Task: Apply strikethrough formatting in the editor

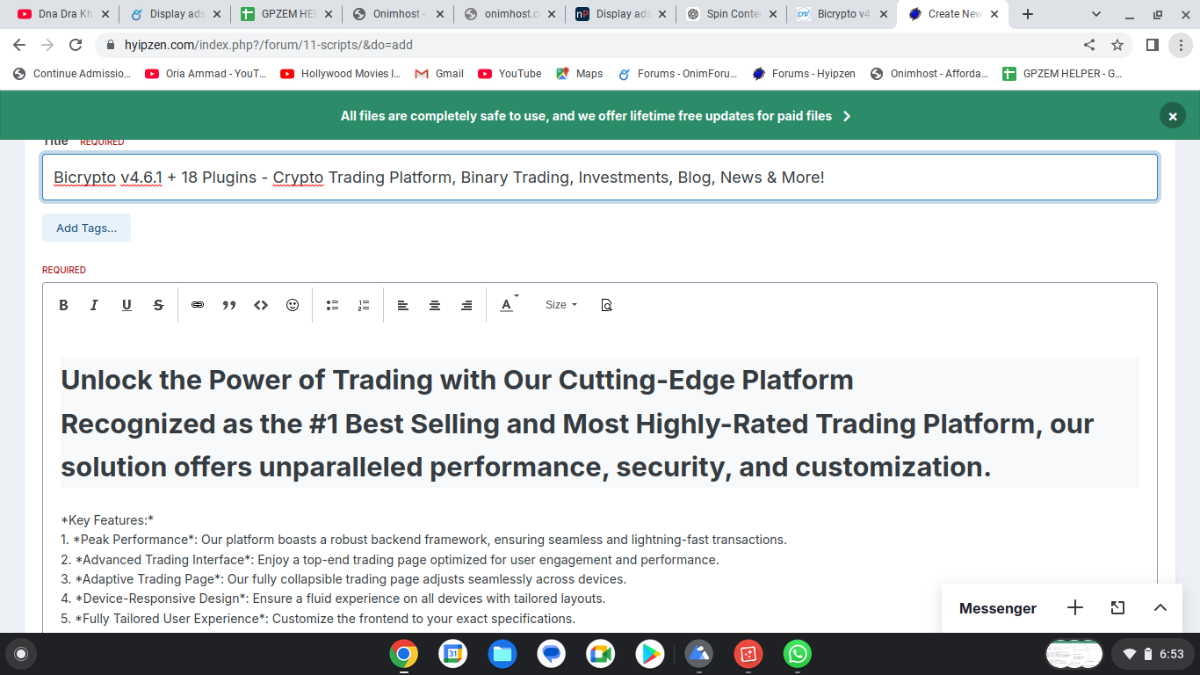Action: (158, 305)
